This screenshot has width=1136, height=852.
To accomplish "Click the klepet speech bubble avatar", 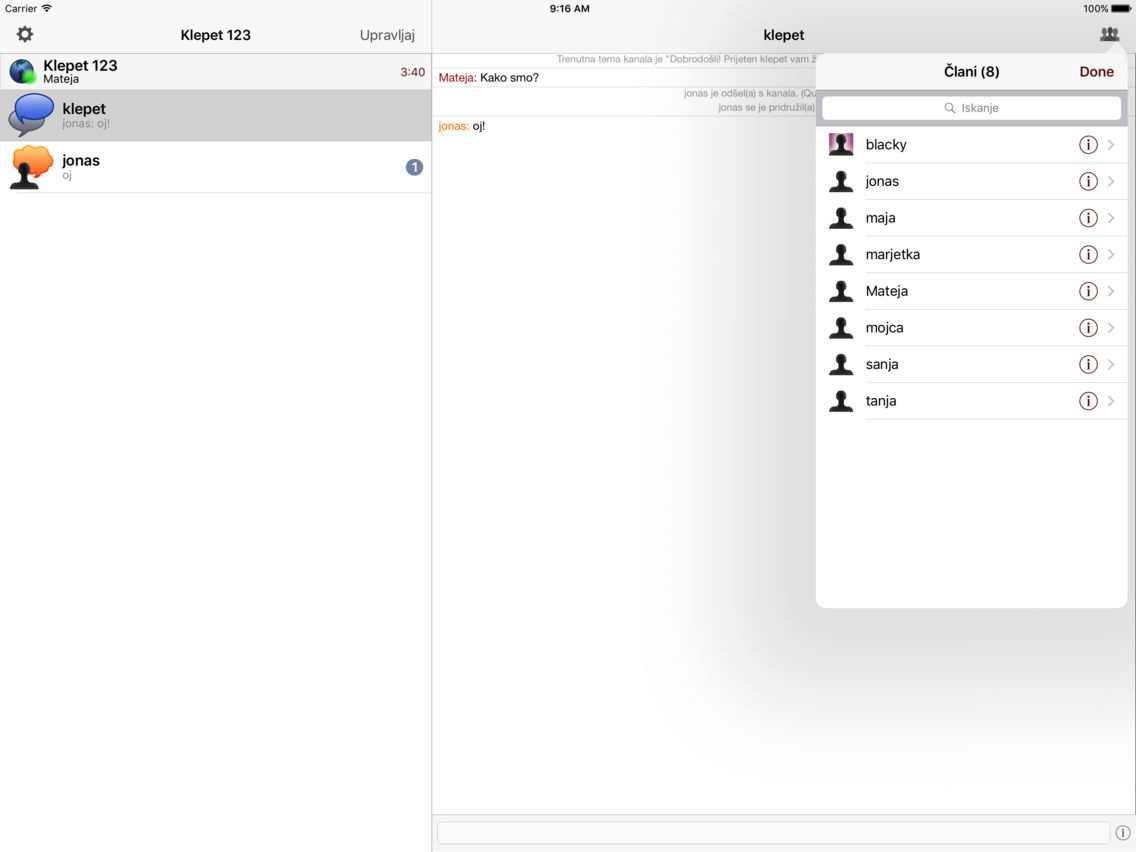I will (30, 115).
